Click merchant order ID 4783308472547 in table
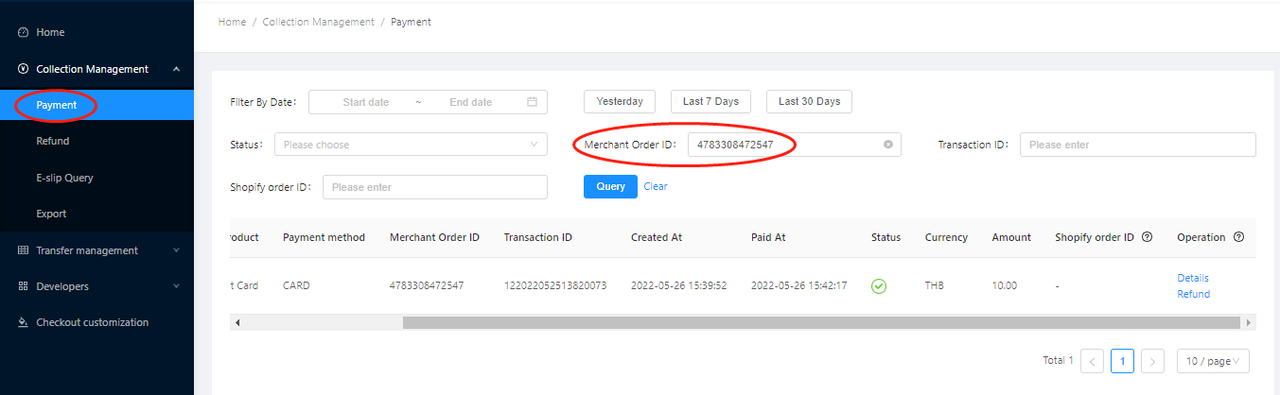 pos(427,286)
